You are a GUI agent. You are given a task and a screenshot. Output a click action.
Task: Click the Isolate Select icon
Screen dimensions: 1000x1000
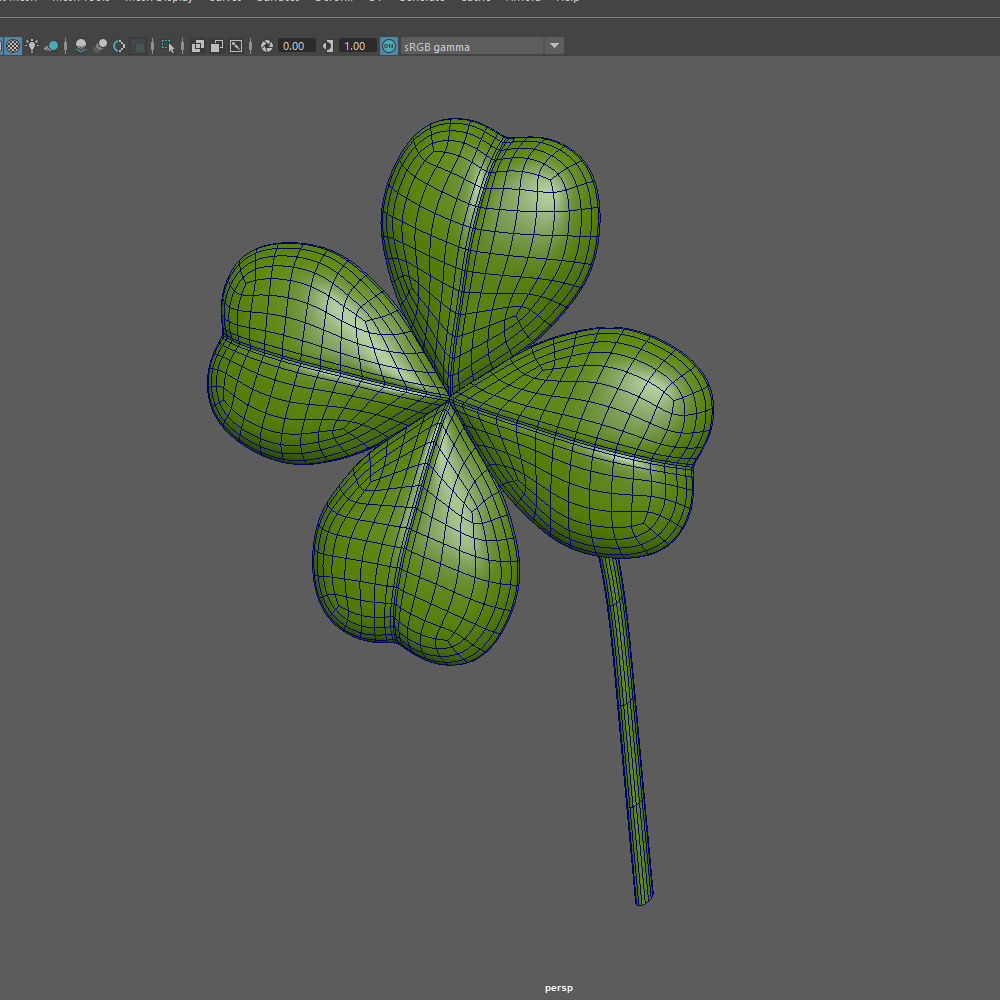point(168,46)
